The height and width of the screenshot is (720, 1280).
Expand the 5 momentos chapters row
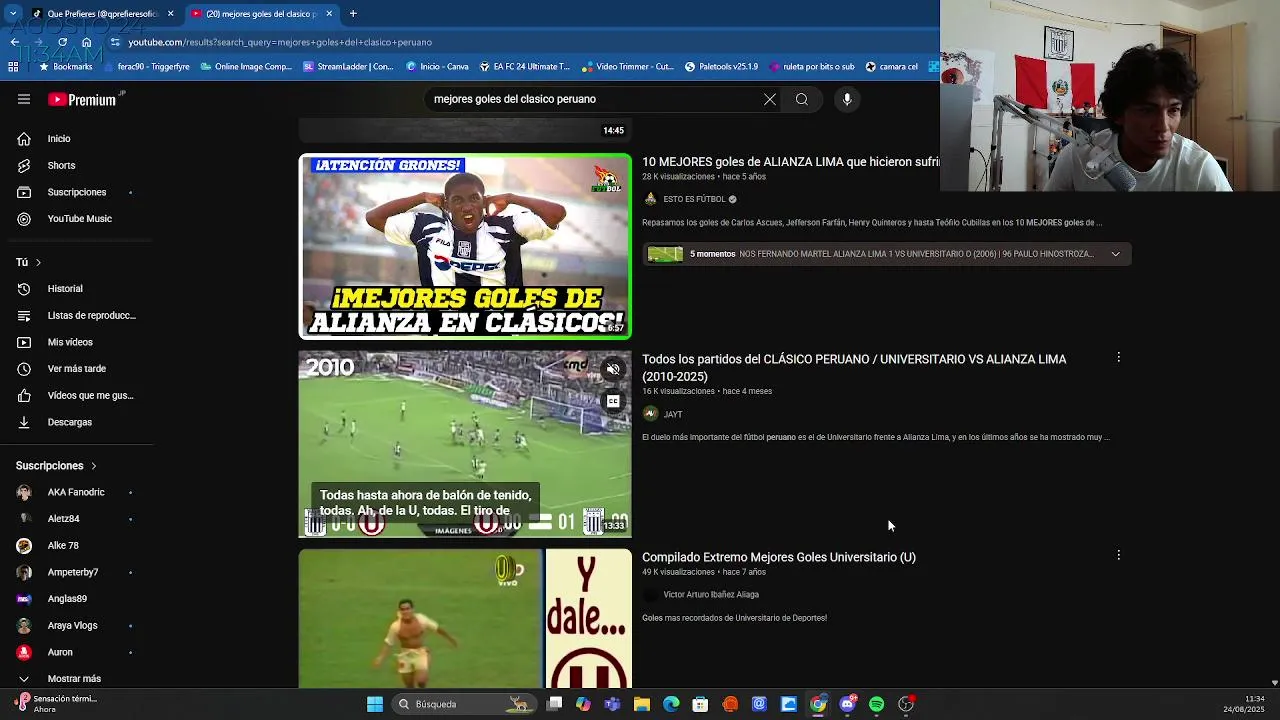(1116, 254)
